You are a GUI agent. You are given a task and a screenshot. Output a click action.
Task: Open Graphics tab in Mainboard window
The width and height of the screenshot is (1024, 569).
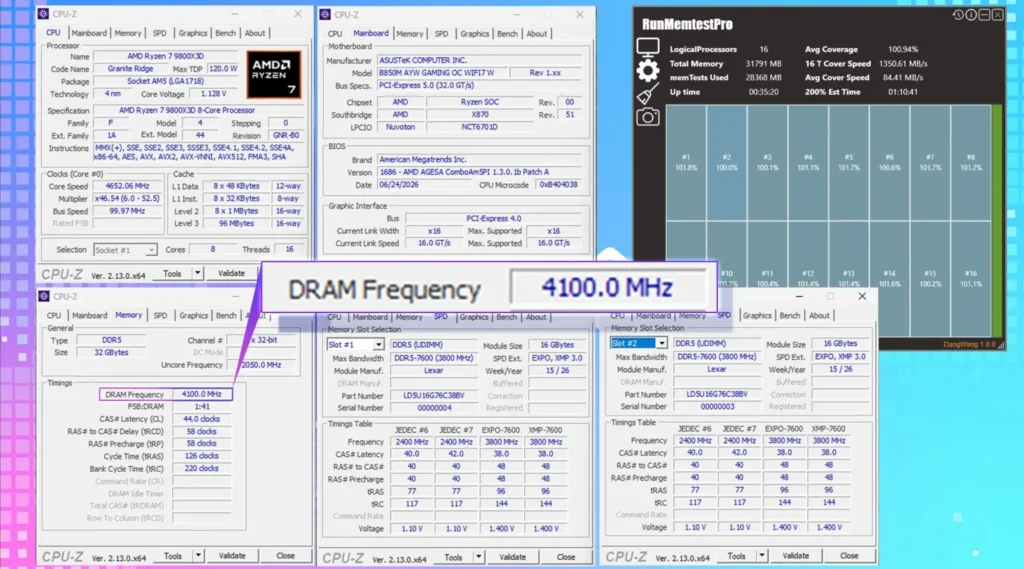coord(474,33)
